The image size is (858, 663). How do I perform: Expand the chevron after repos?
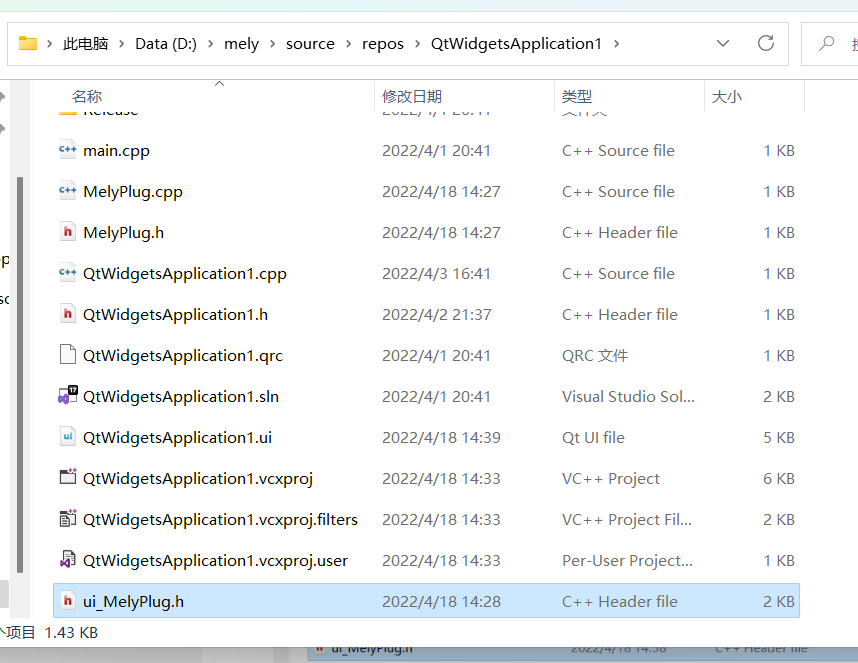click(417, 44)
